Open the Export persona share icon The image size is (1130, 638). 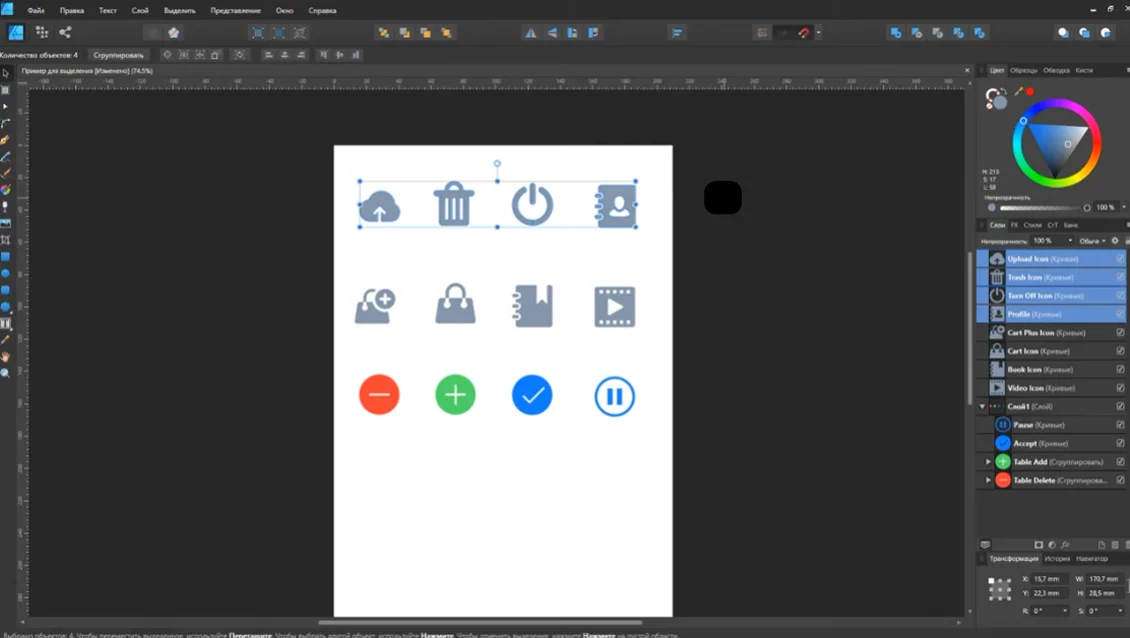[x=65, y=32]
